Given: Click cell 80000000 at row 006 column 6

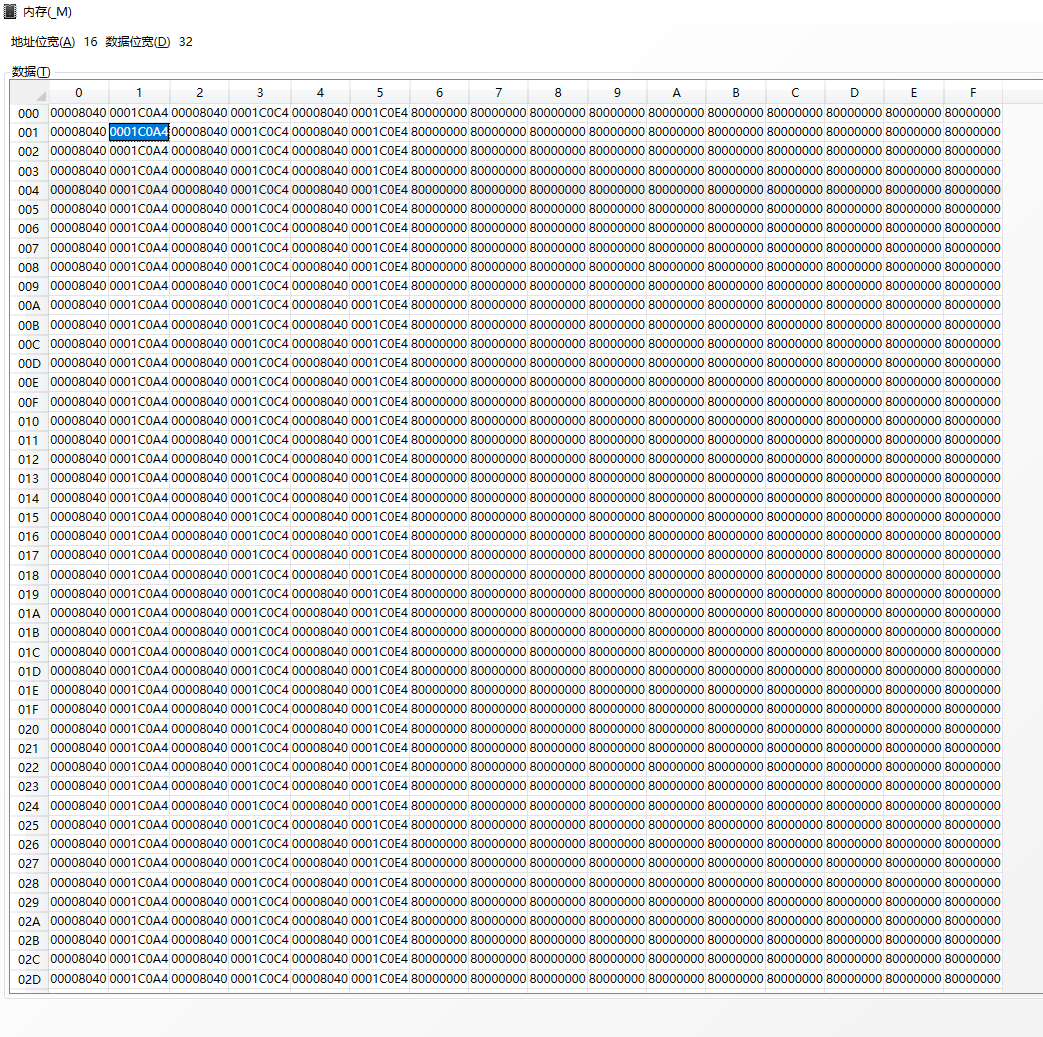Looking at the screenshot, I should coord(439,228).
